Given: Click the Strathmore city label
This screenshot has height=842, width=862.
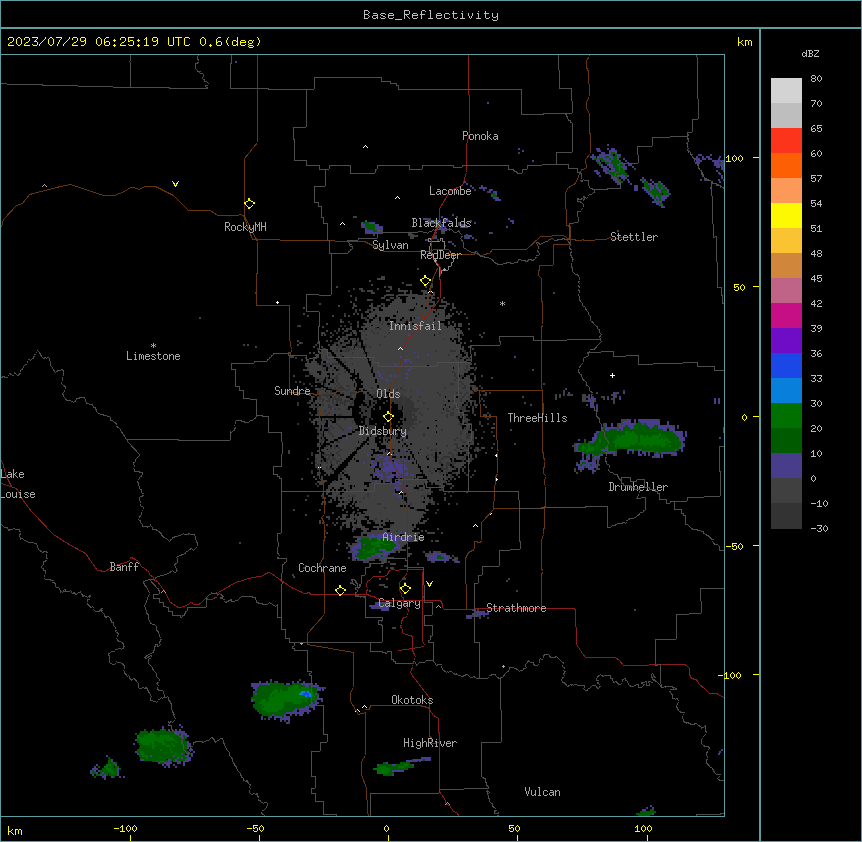Looking at the screenshot, I should click(x=516, y=608).
